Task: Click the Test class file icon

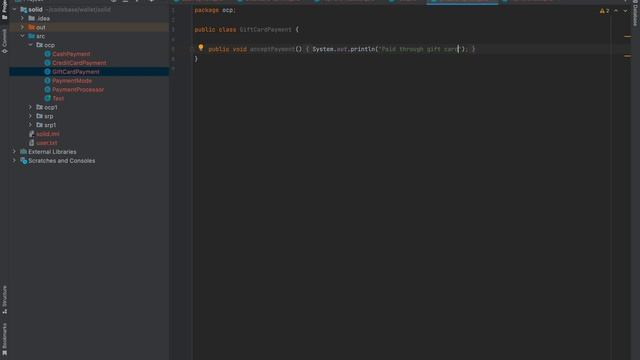Action: click(47, 98)
